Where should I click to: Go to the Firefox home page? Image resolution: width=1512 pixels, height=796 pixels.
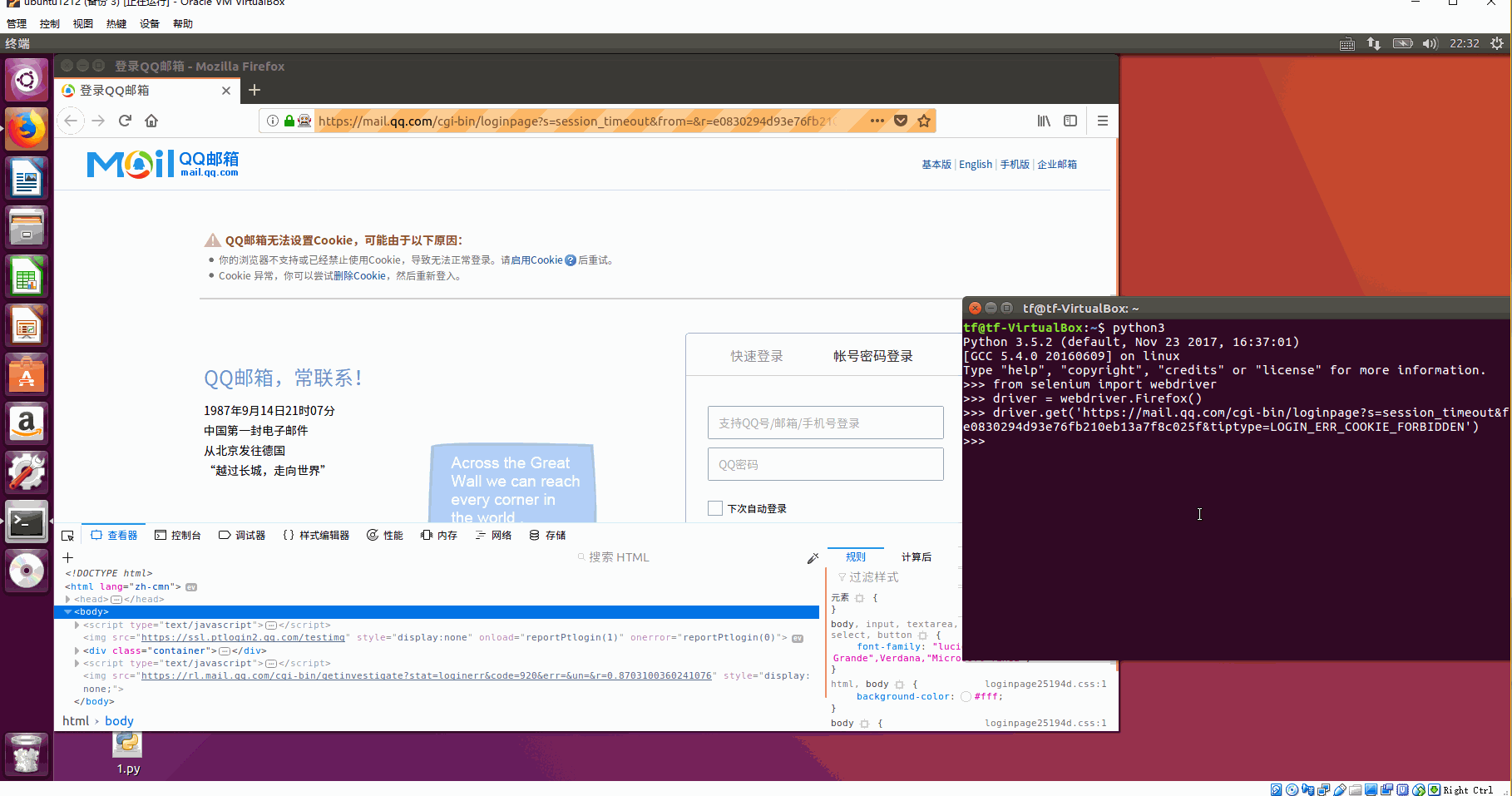tap(151, 121)
